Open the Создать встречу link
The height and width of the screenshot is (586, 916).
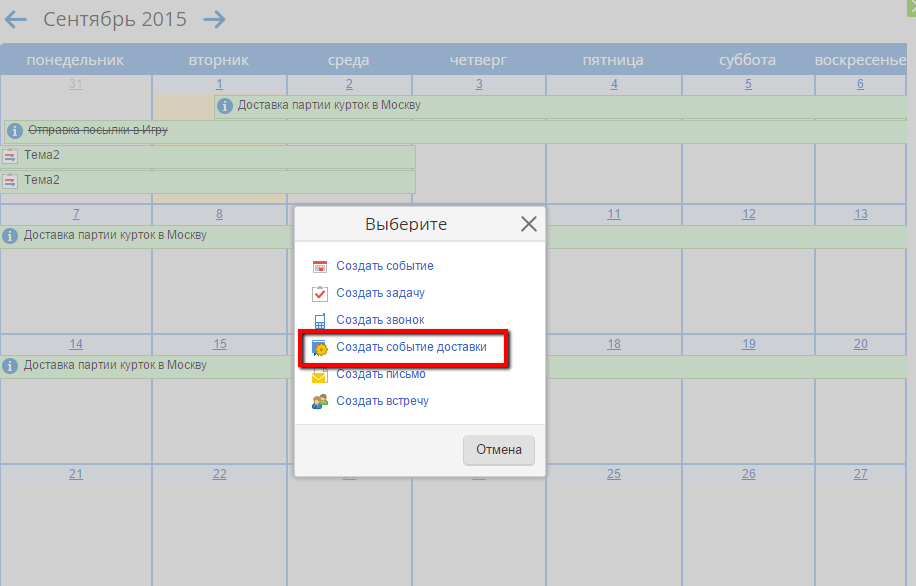point(382,401)
